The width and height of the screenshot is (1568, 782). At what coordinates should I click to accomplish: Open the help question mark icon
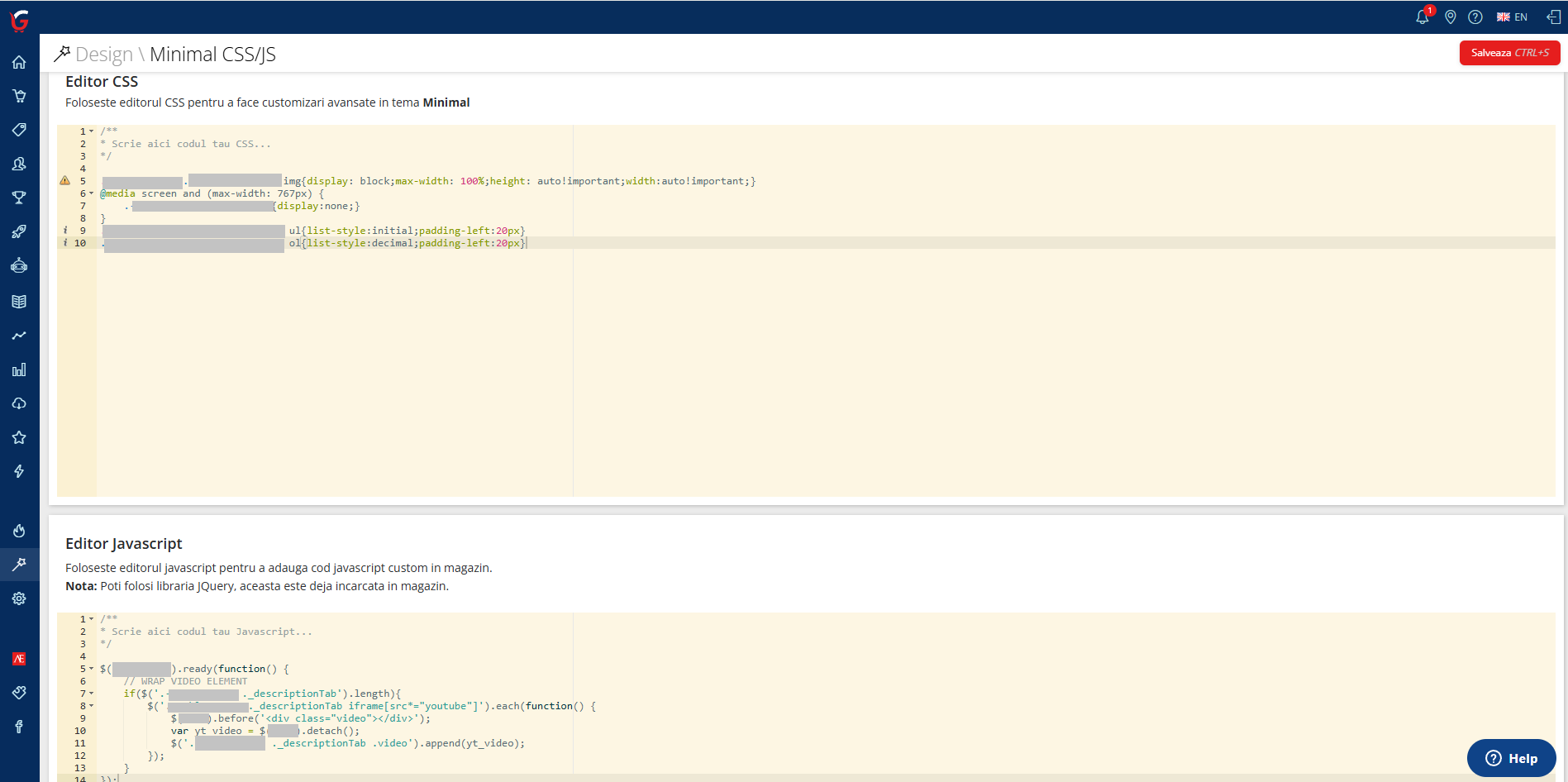pos(1475,17)
